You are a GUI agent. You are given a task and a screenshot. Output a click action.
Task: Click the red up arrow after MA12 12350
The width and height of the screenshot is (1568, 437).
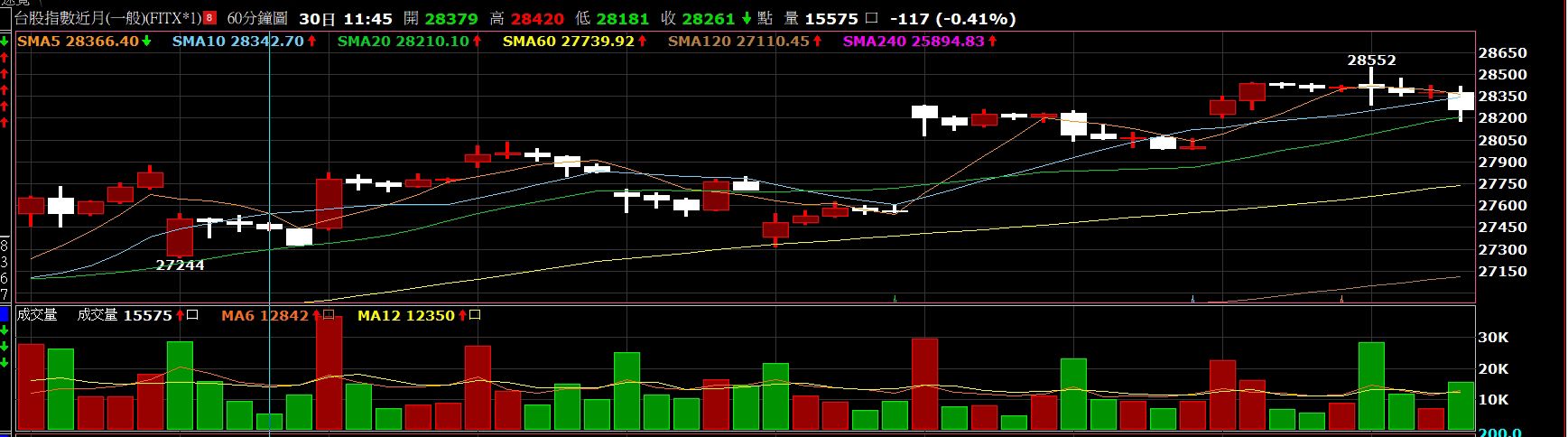(x=463, y=315)
